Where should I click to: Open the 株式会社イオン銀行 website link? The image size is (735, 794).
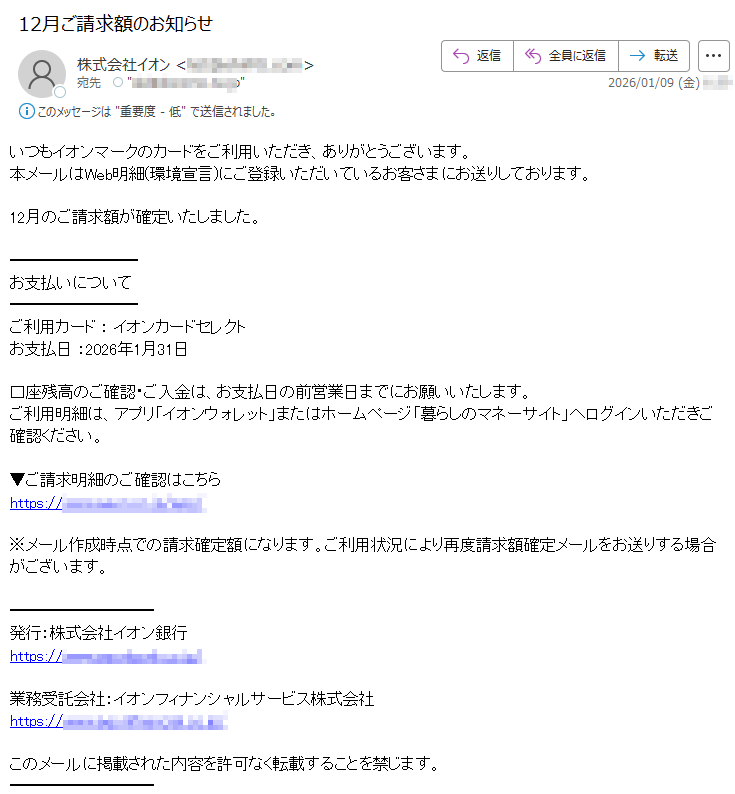pyautogui.click(x=106, y=657)
